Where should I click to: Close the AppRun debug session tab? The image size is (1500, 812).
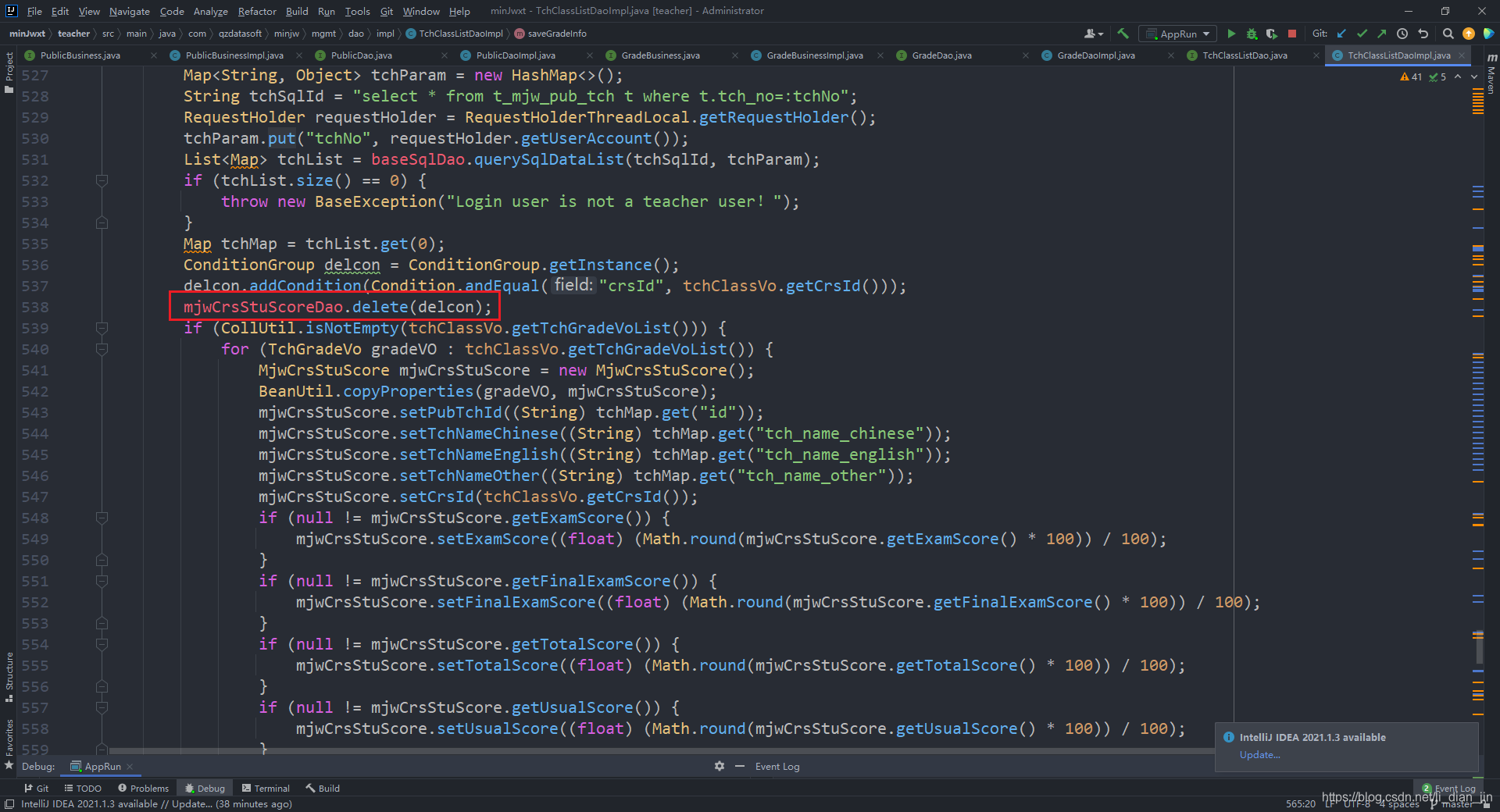130,767
